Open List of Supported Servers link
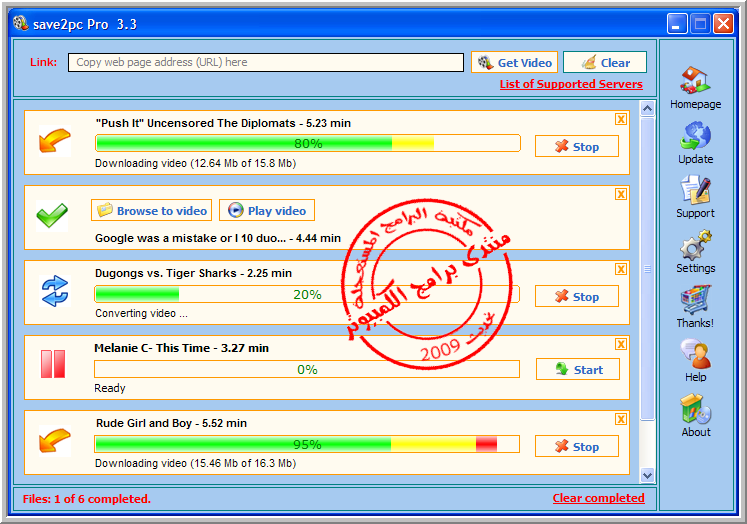 [x=571, y=84]
